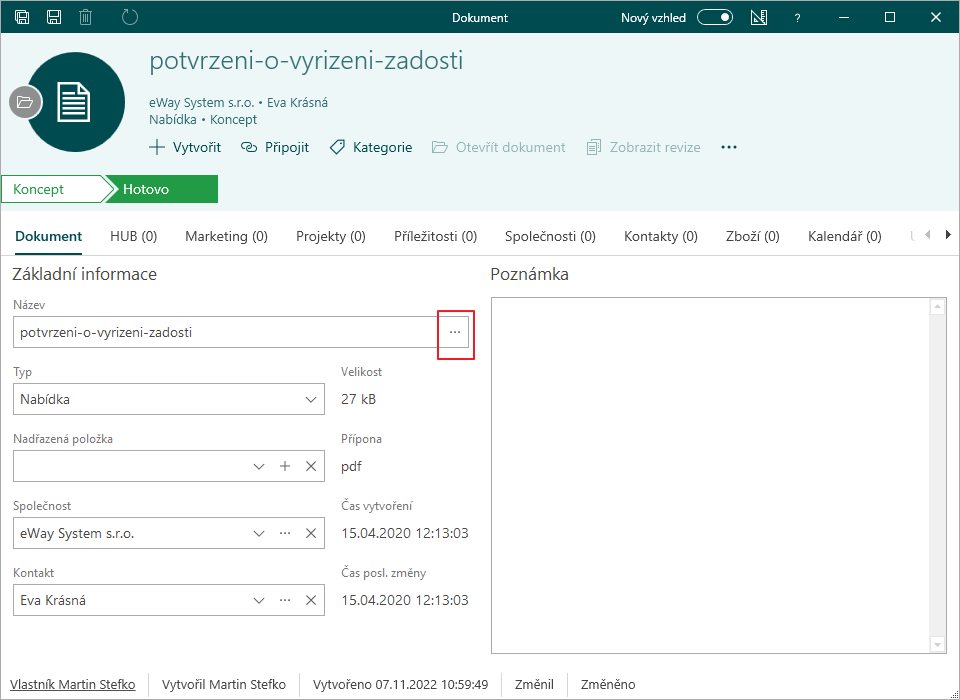
Task: Clear the Kontakt field with X
Action: click(x=311, y=600)
